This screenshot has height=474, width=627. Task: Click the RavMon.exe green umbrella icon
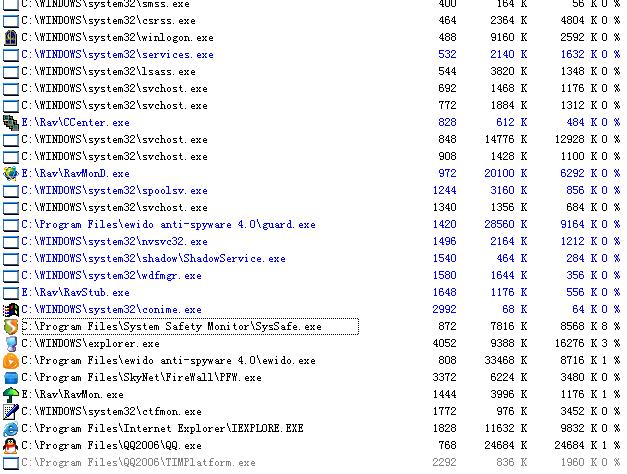pyautogui.click(x=10, y=394)
